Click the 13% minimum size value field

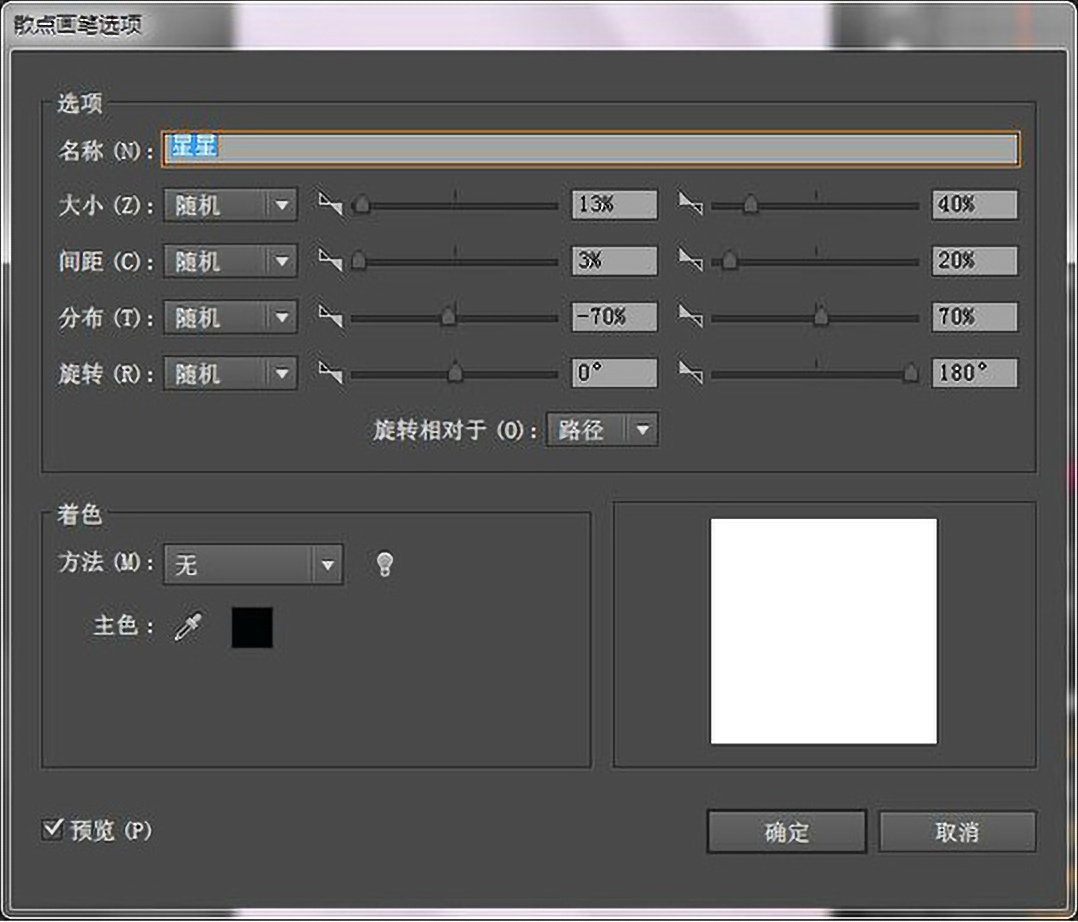(614, 204)
